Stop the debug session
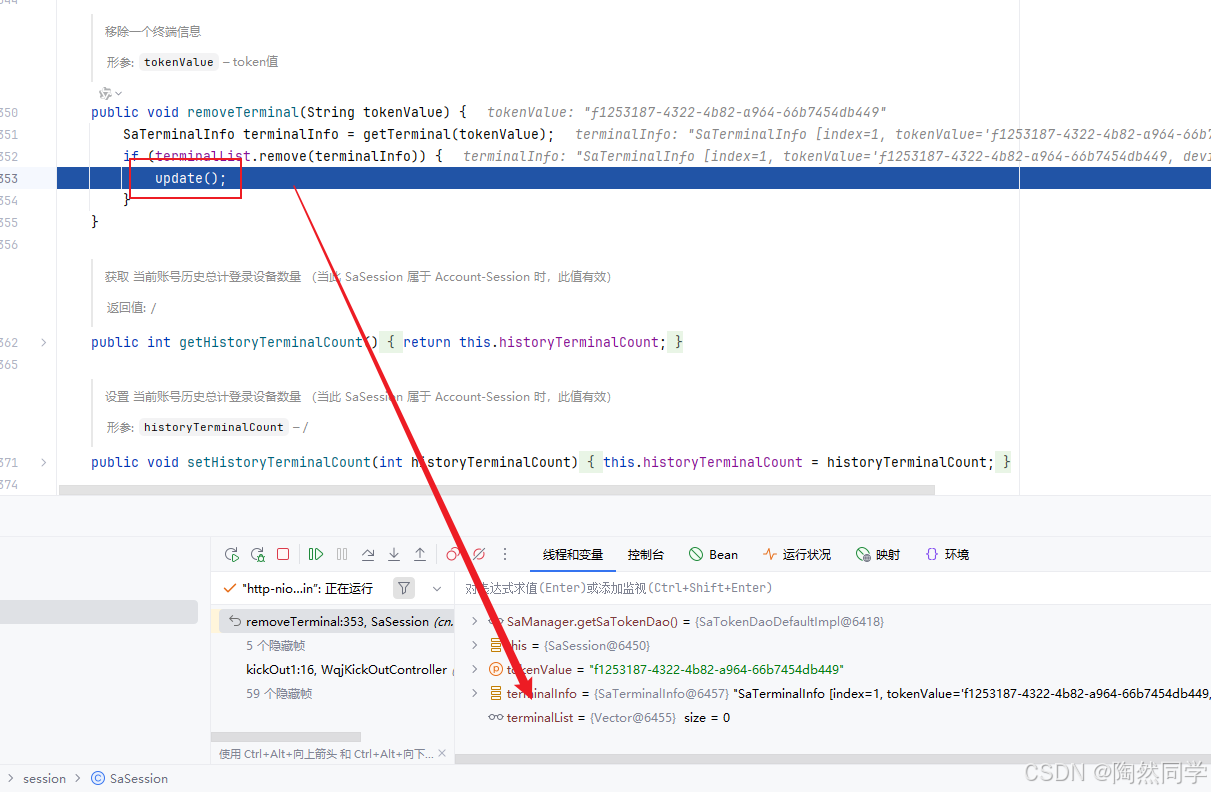Image resolution: width=1211 pixels, height=792 pixels. [283, 554]
